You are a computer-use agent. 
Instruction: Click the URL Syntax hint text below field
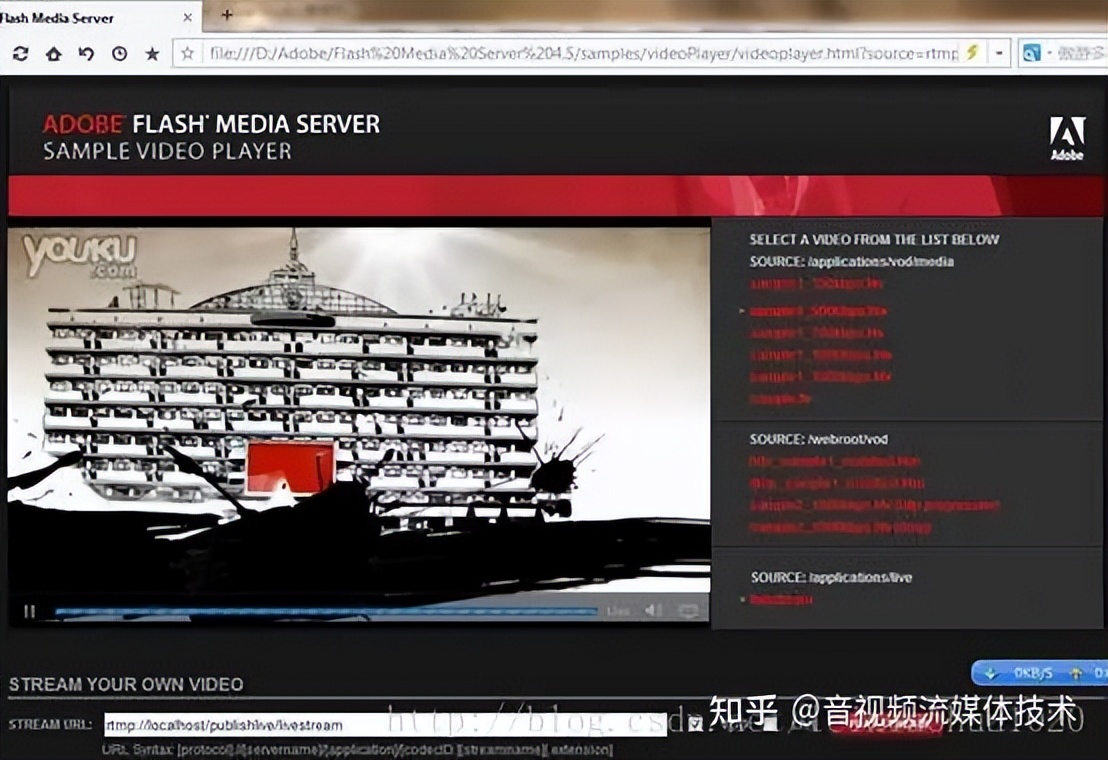click(x=357, y=749)
